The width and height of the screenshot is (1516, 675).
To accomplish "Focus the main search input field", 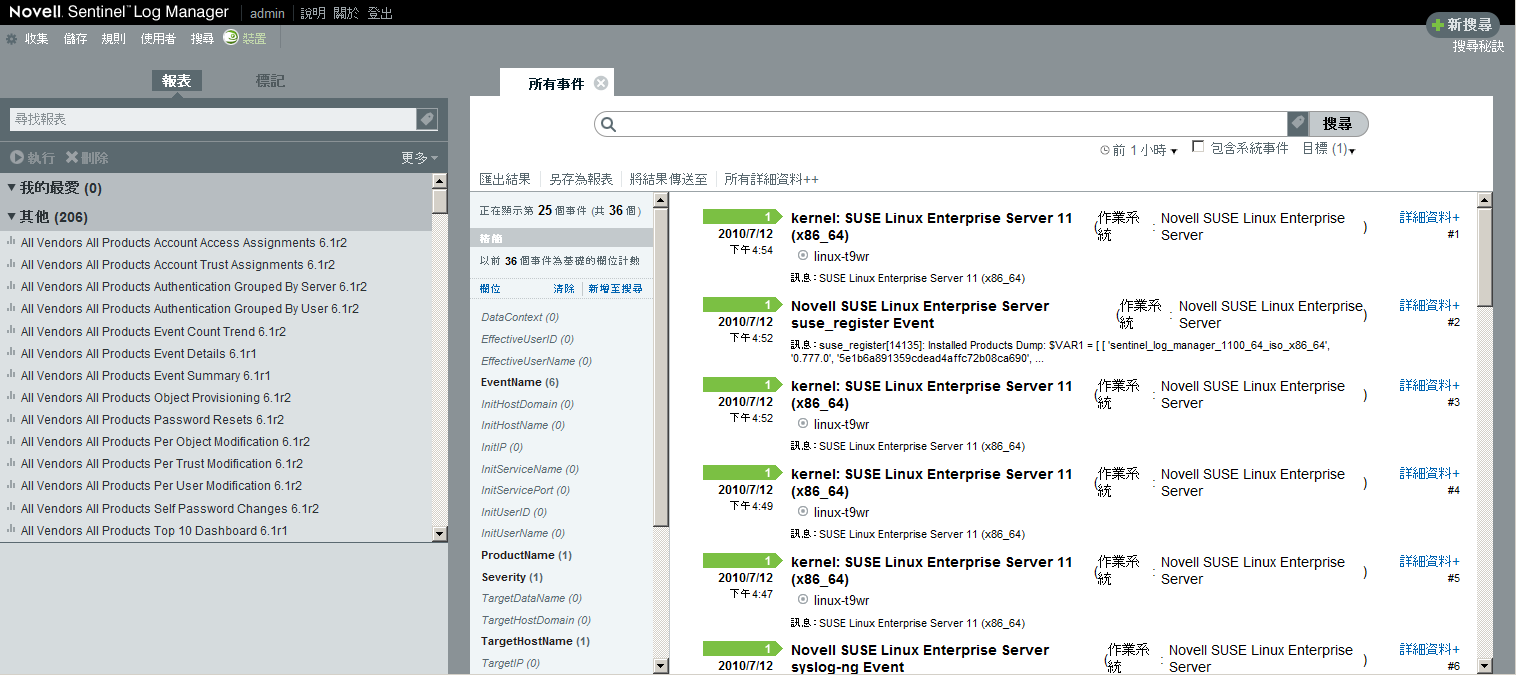I will (950, 124).
